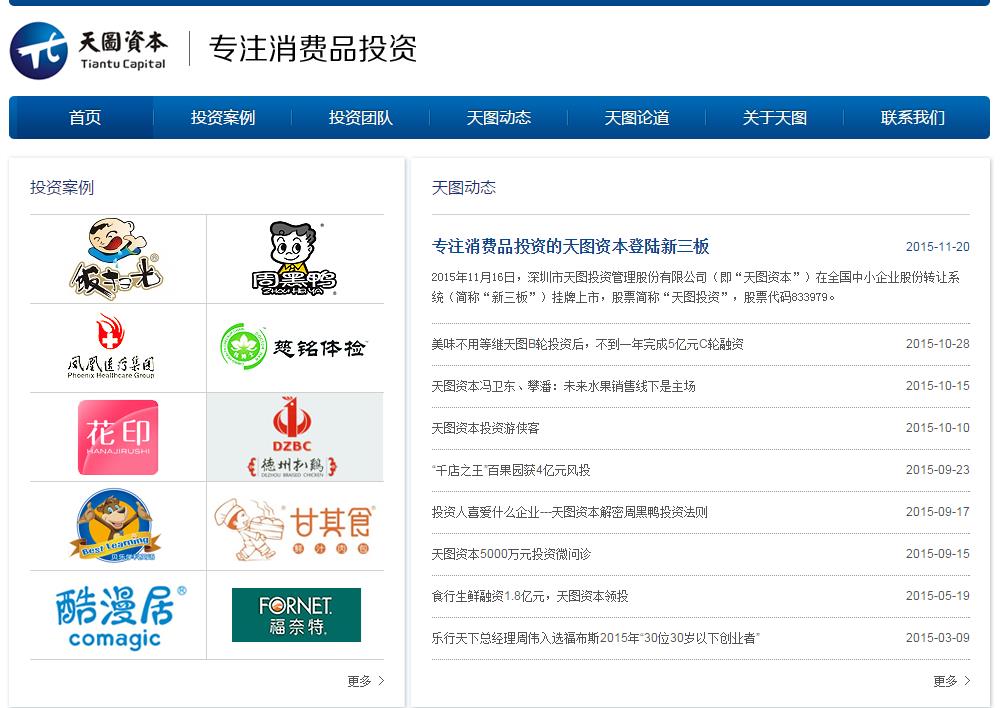Open article 天图资本5000万元投资微问诊
The height and width of the screenshot is (708, 1005).
[x=511, y=554]
